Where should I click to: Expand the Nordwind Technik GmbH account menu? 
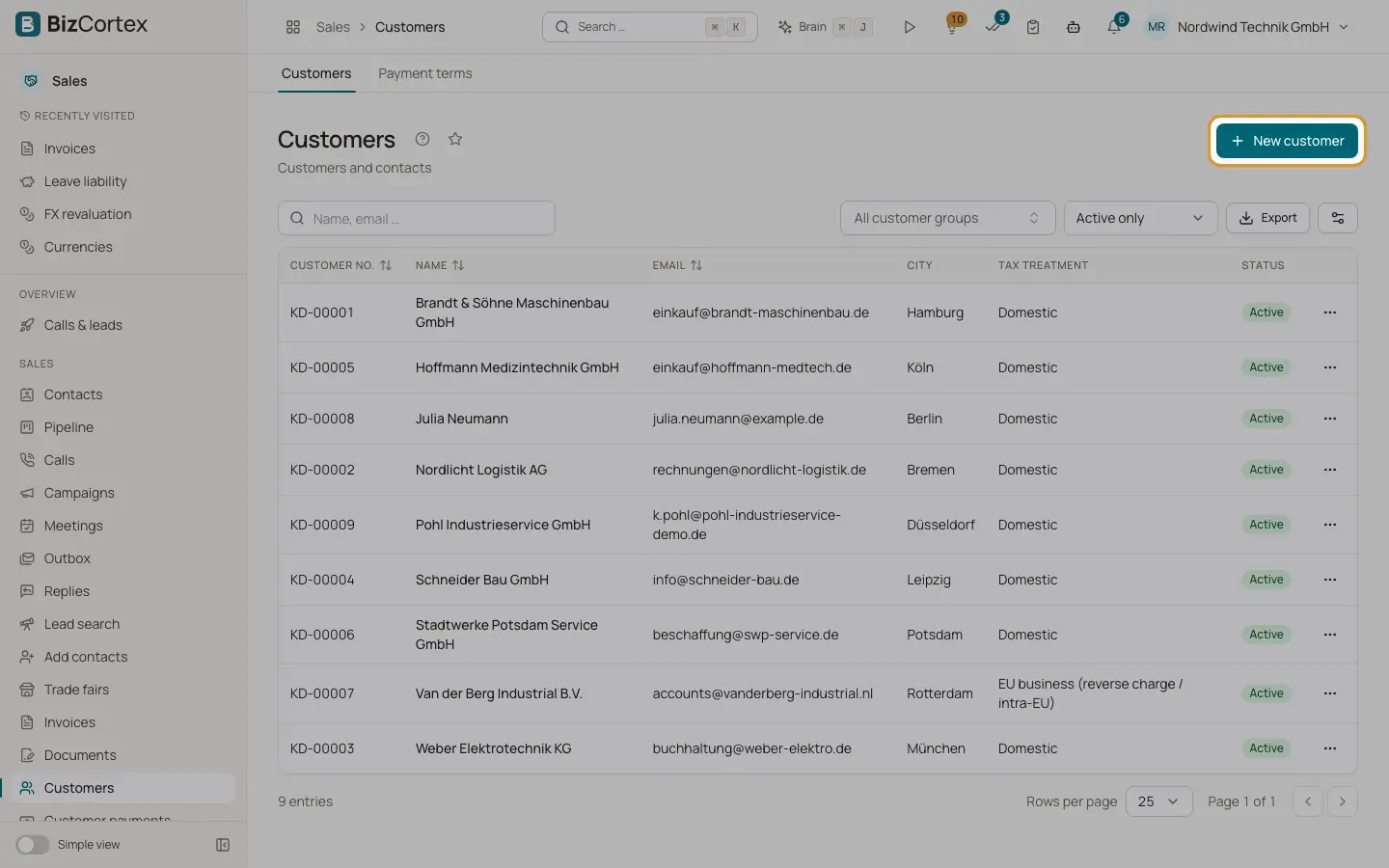[x=1246, y=27]
